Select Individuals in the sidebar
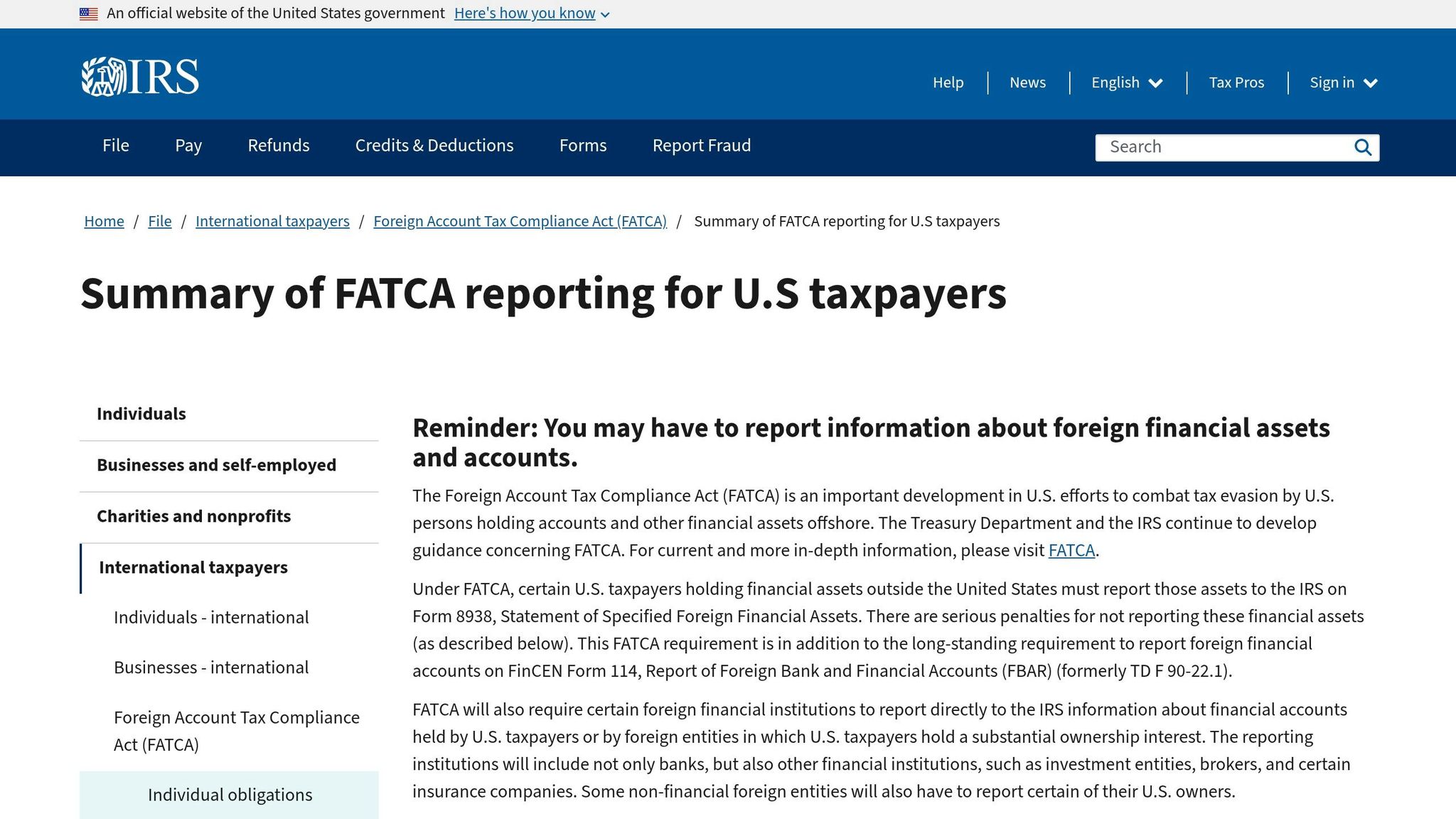The height and width of the screenshot is (819, 1456). tap(229, 414)
